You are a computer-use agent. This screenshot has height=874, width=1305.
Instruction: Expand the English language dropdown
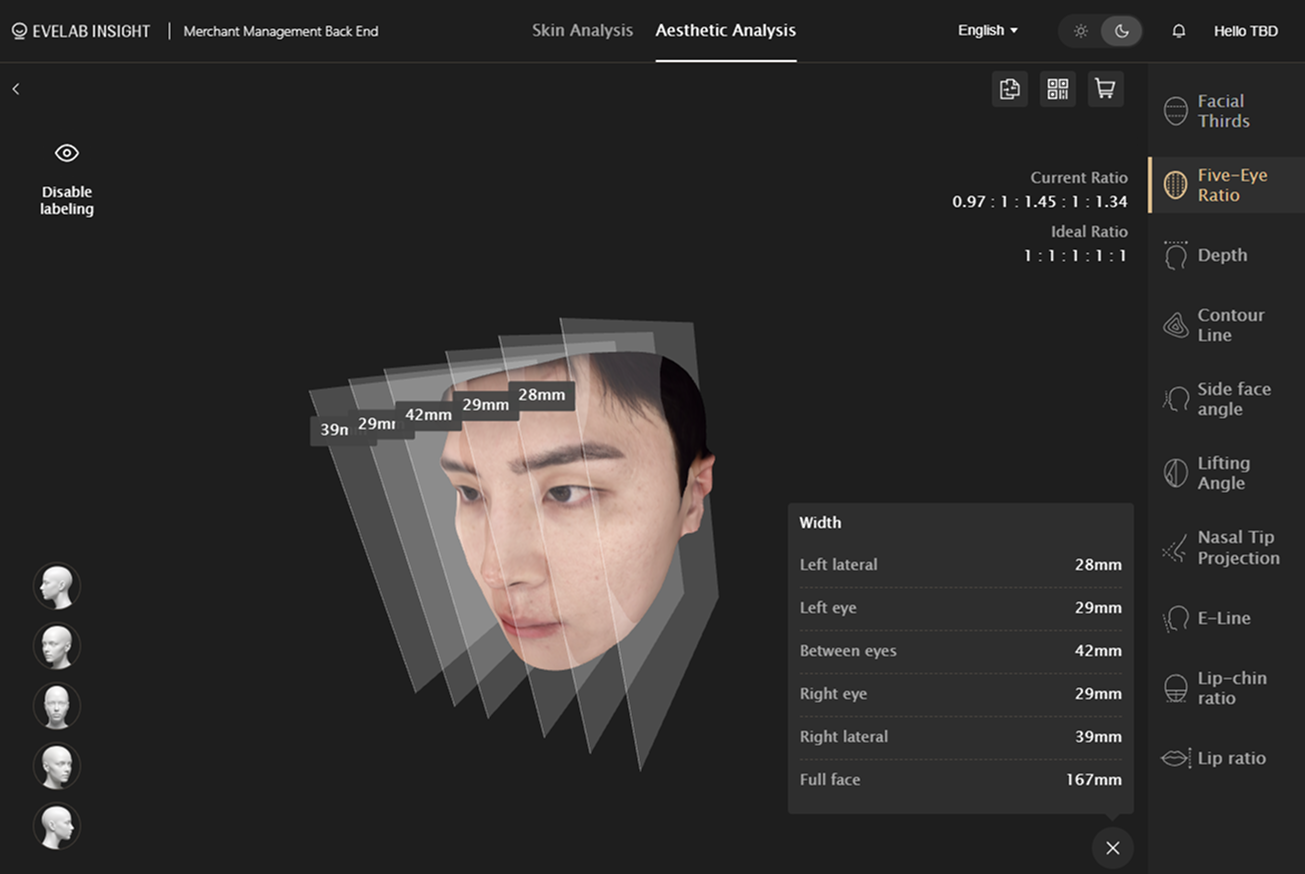tap(988, 31)
